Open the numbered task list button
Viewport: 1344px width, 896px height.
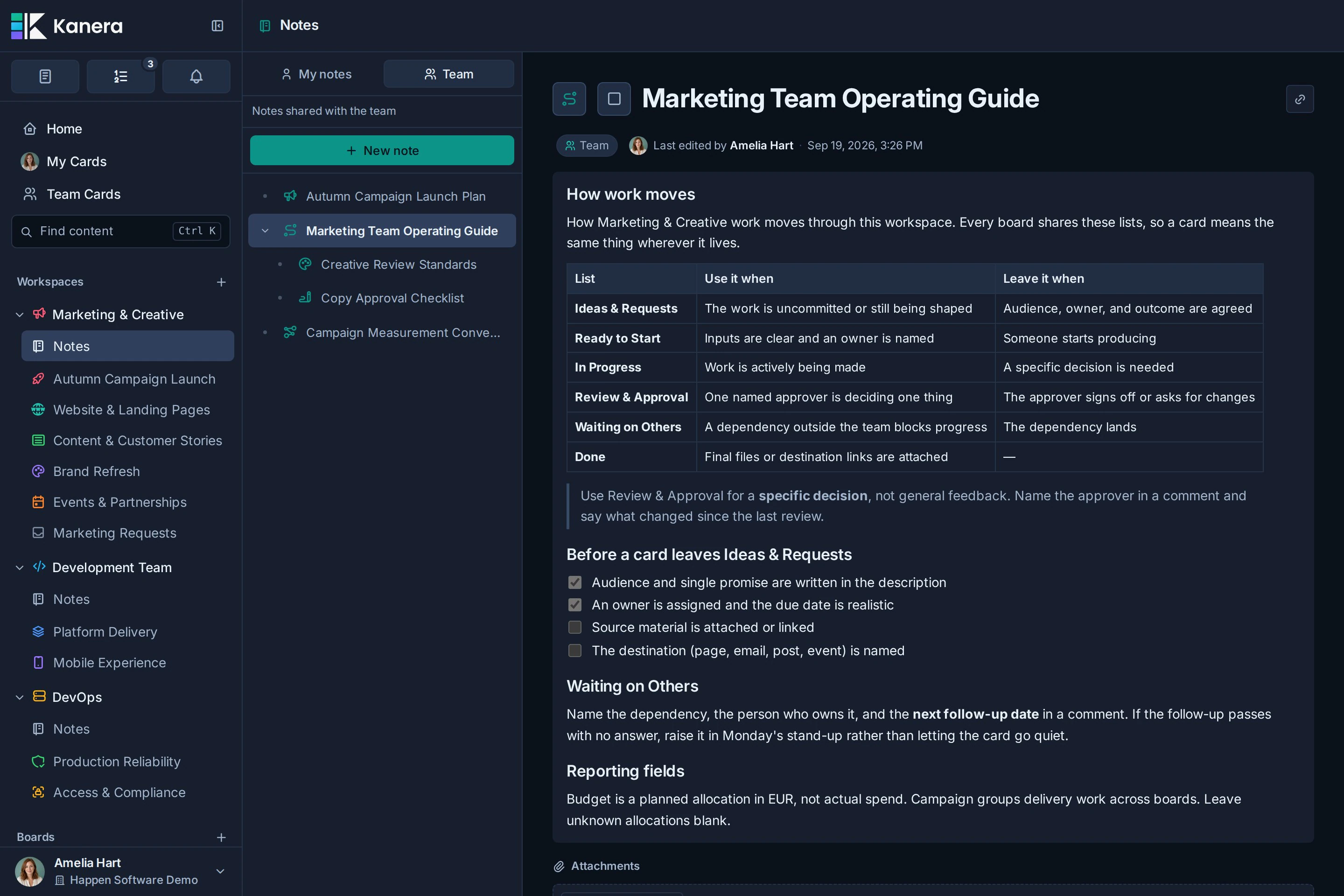point(120,76)
